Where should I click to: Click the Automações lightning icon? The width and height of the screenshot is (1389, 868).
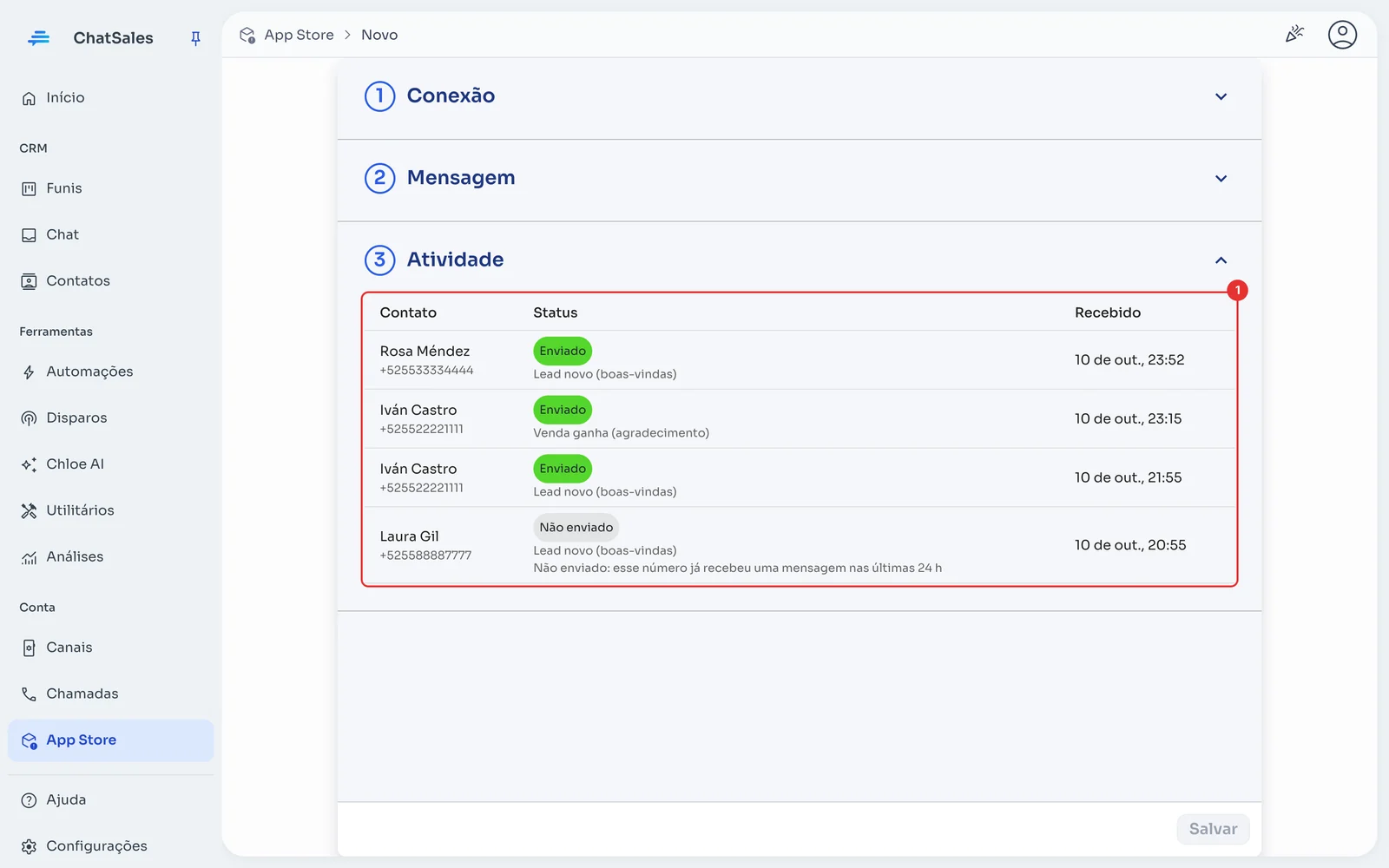tap(29, 372)
